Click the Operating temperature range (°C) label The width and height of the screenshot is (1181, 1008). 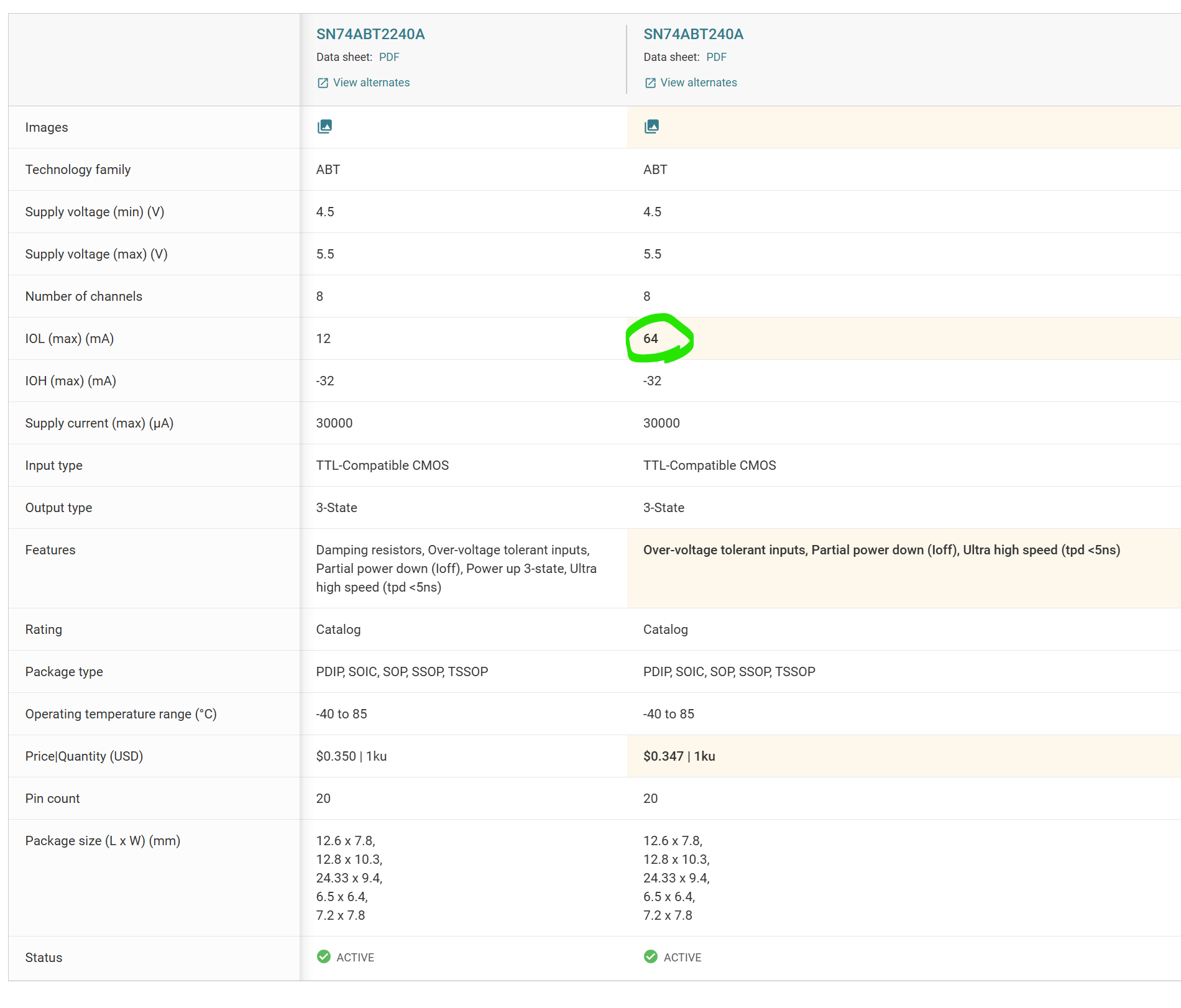tap(121, 714)
